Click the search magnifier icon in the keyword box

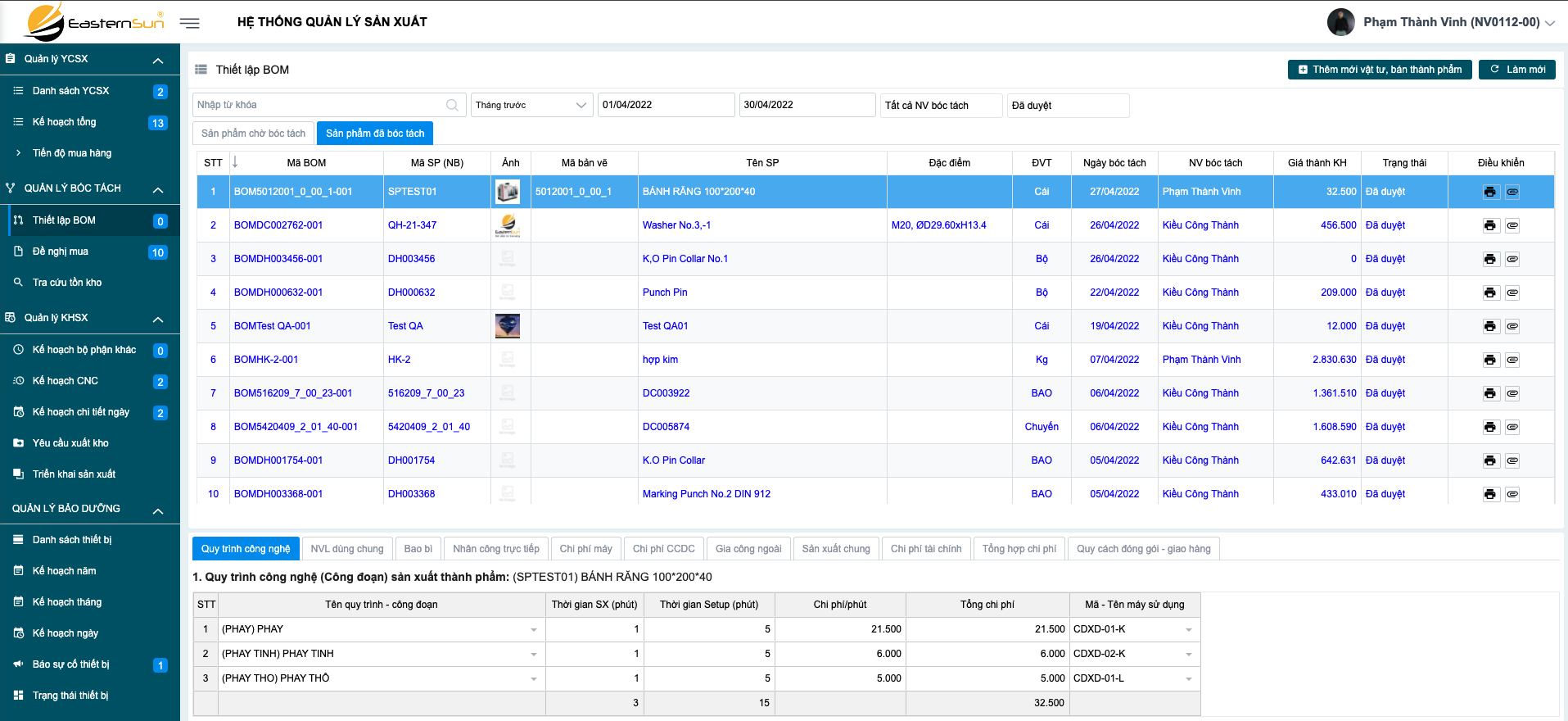(x=452, y=105)
